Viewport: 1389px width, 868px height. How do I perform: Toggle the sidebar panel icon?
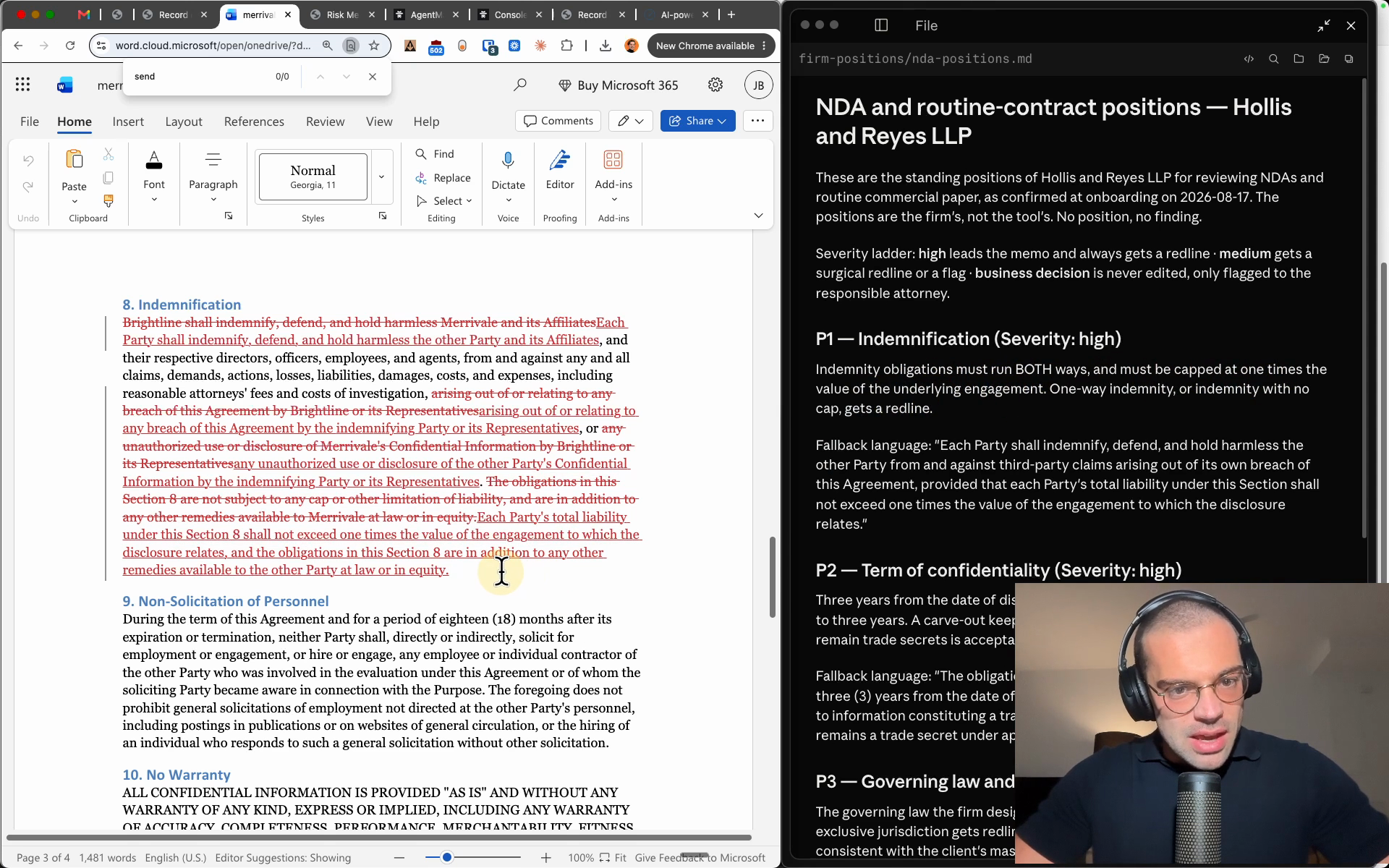(880, 25)
